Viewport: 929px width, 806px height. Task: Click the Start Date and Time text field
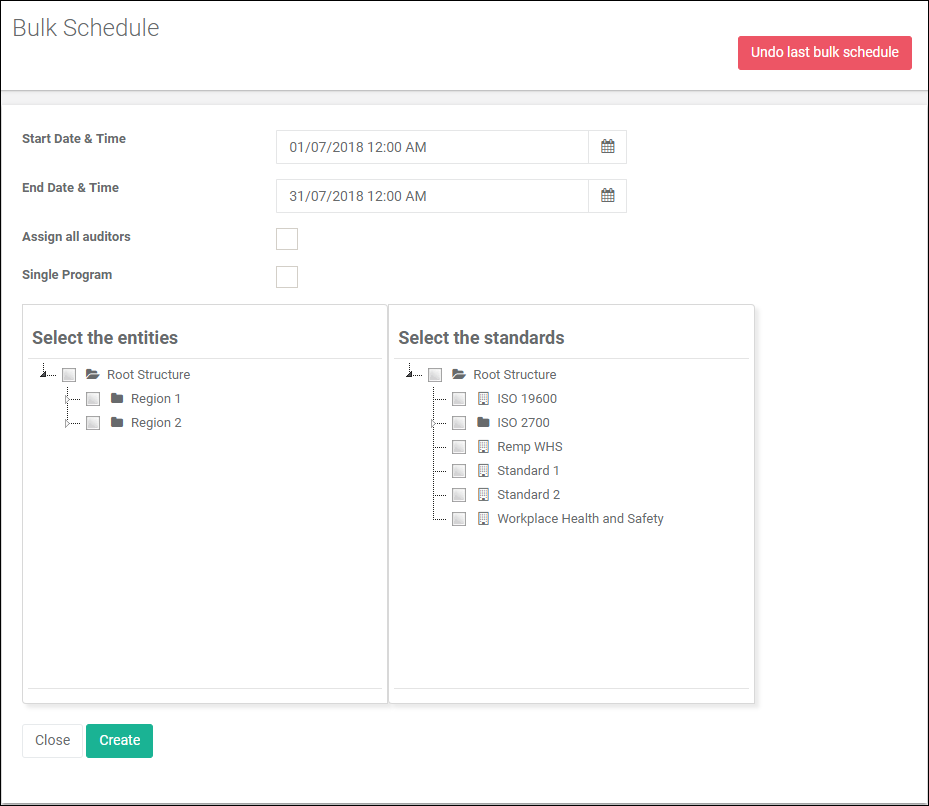(x=430, y=146)
